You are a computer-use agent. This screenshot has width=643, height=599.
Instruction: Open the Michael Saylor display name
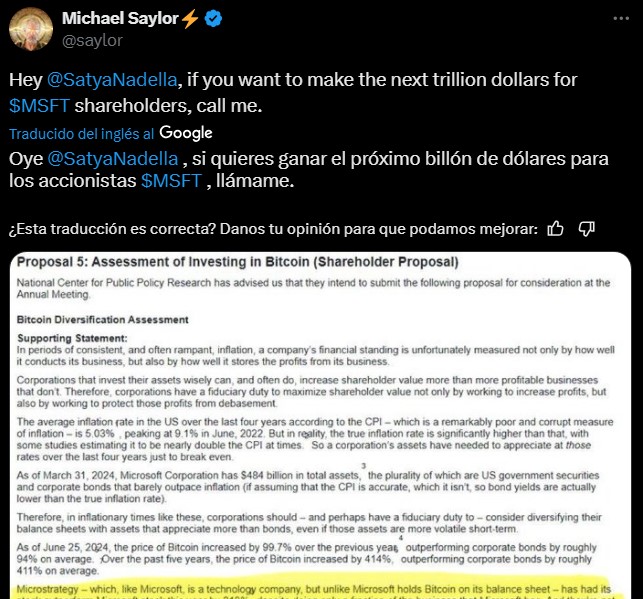click(120, 18)
